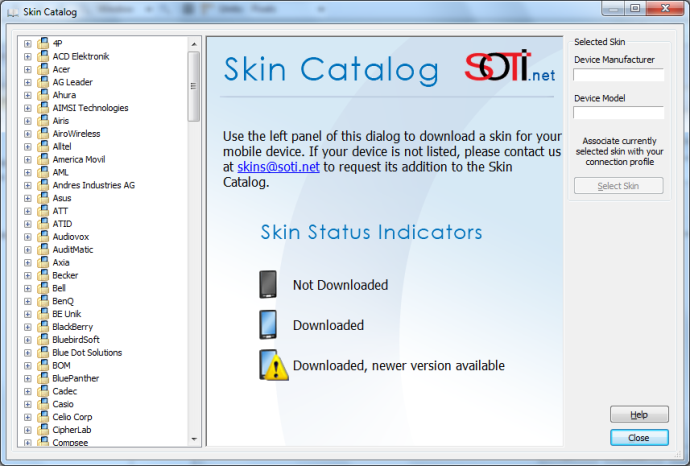
Task: Expand the AiroWireless node
Action: click(x=28, y=134)
